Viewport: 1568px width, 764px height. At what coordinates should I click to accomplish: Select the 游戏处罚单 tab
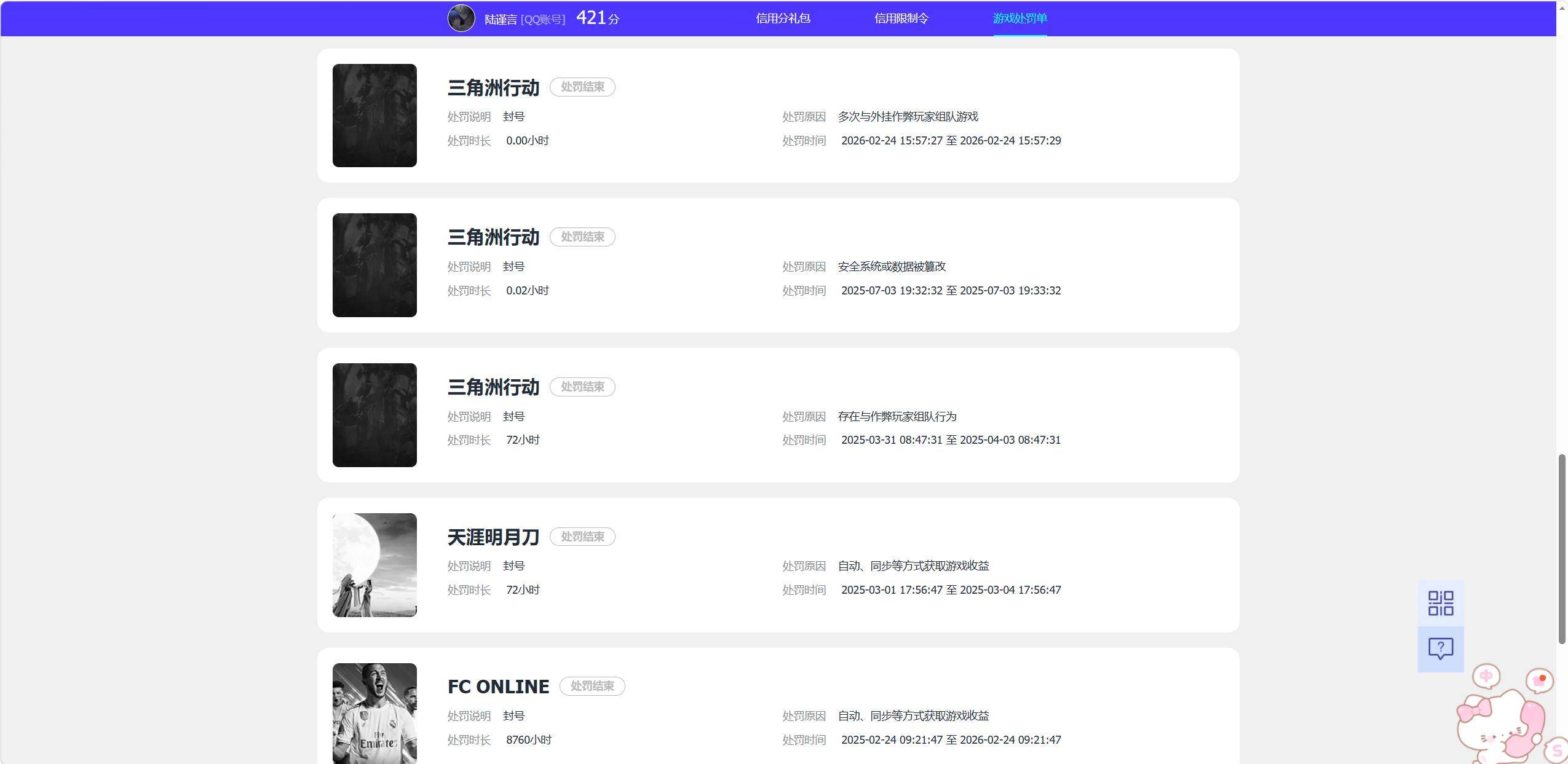click(x=1020, y=18)
